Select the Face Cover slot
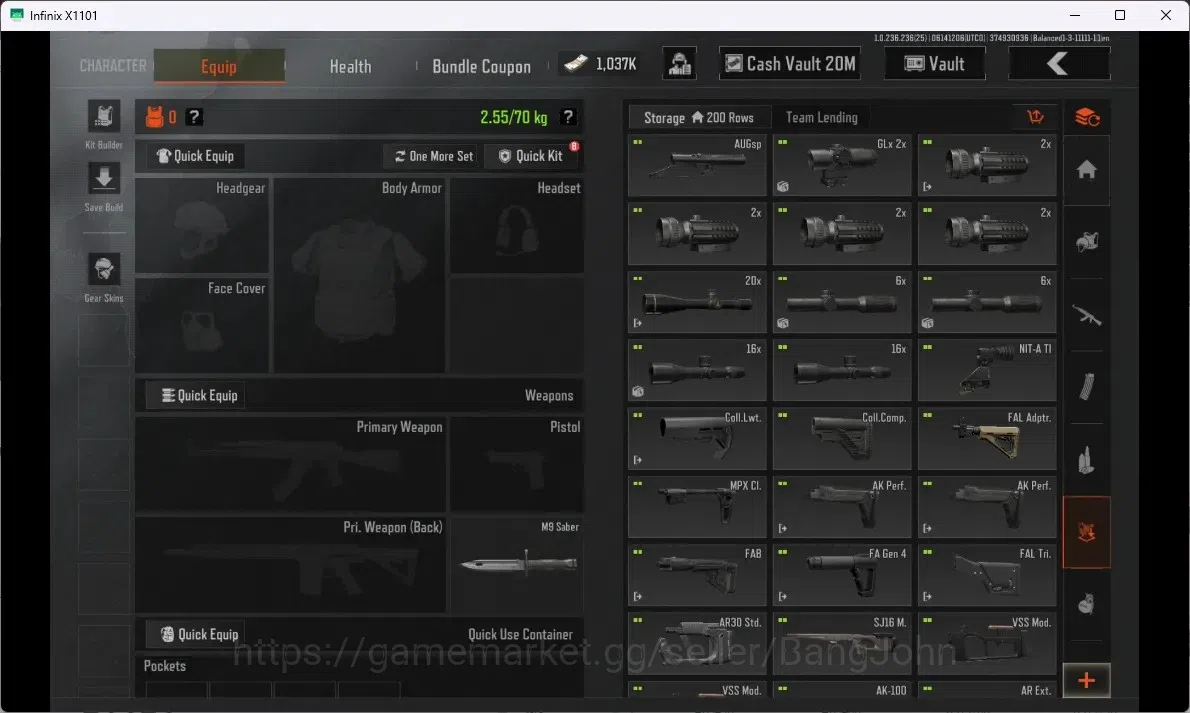 point(203,326)
